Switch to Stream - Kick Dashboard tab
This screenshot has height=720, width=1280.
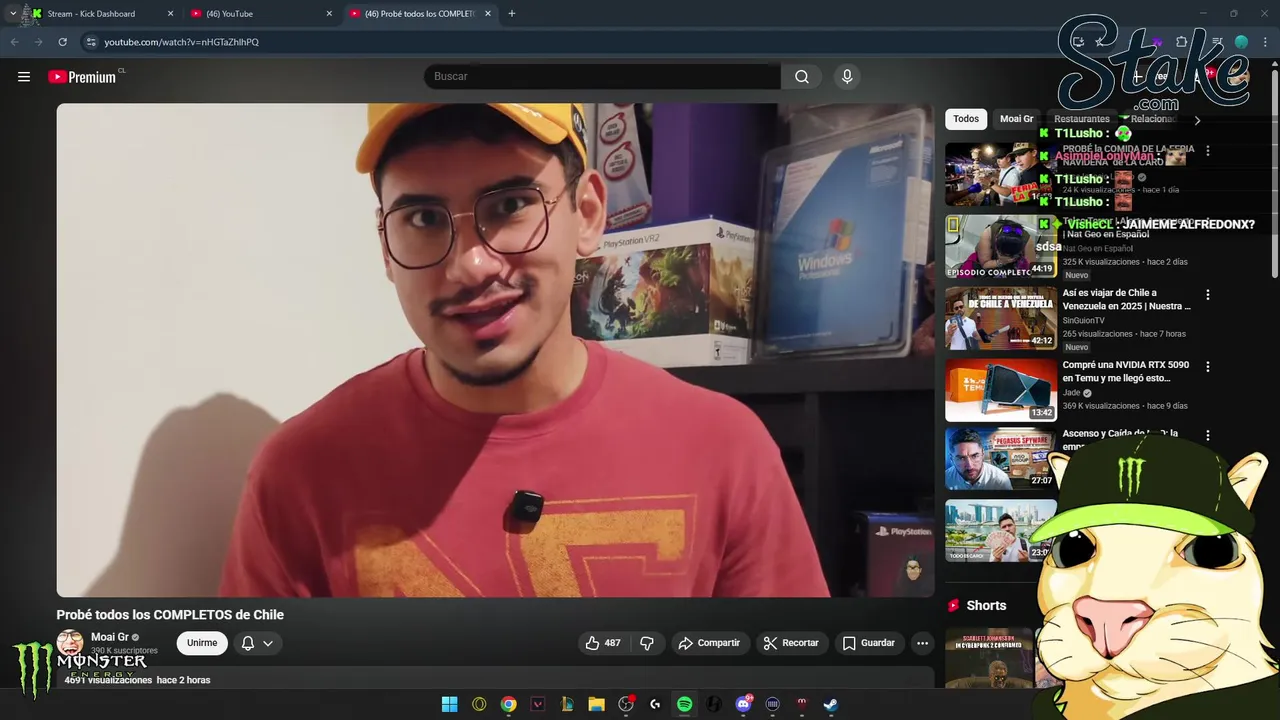click(x=100, y=14)
